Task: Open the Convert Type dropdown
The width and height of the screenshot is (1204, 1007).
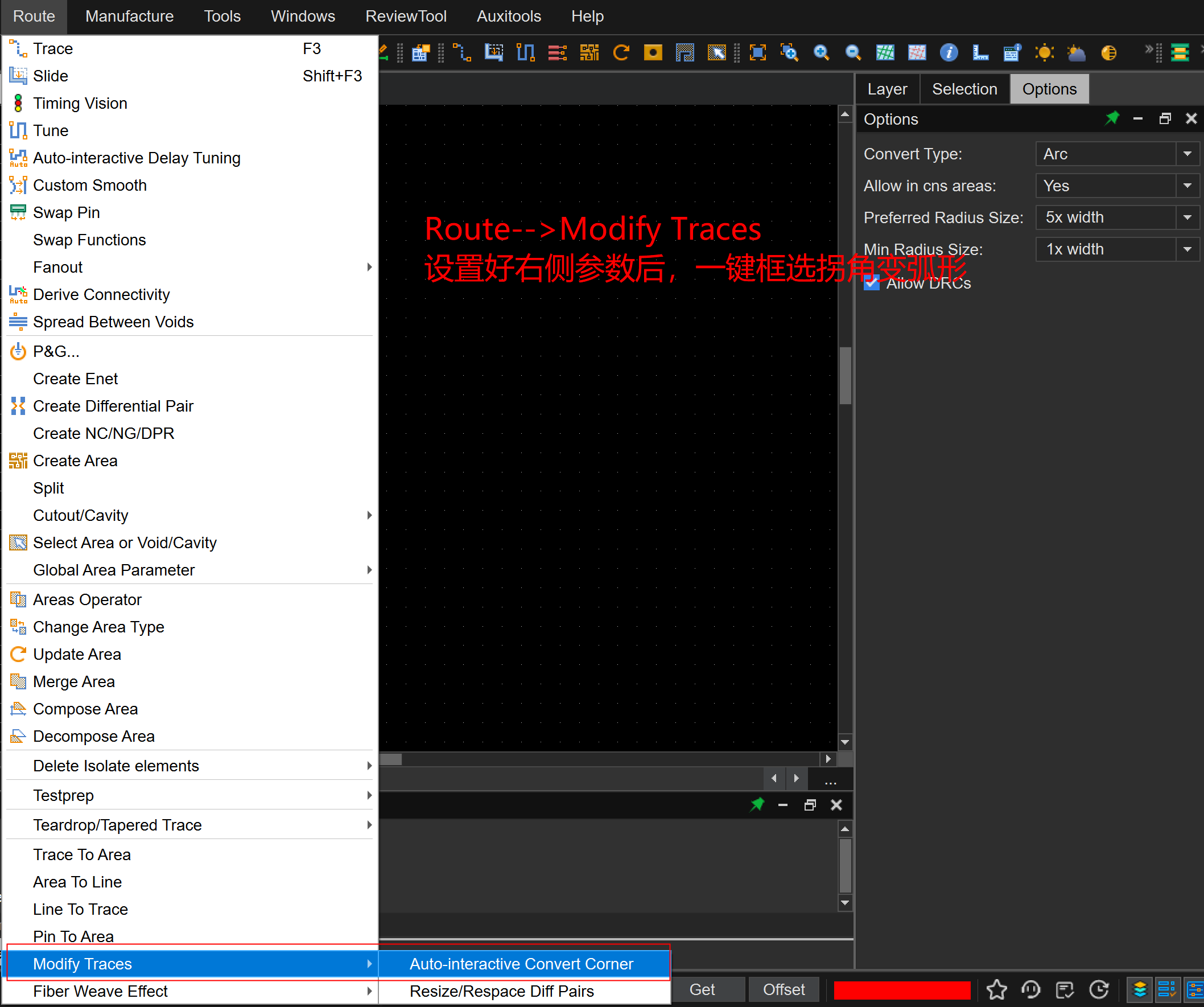Action: pyautogui.click(x=1187, y=154)
